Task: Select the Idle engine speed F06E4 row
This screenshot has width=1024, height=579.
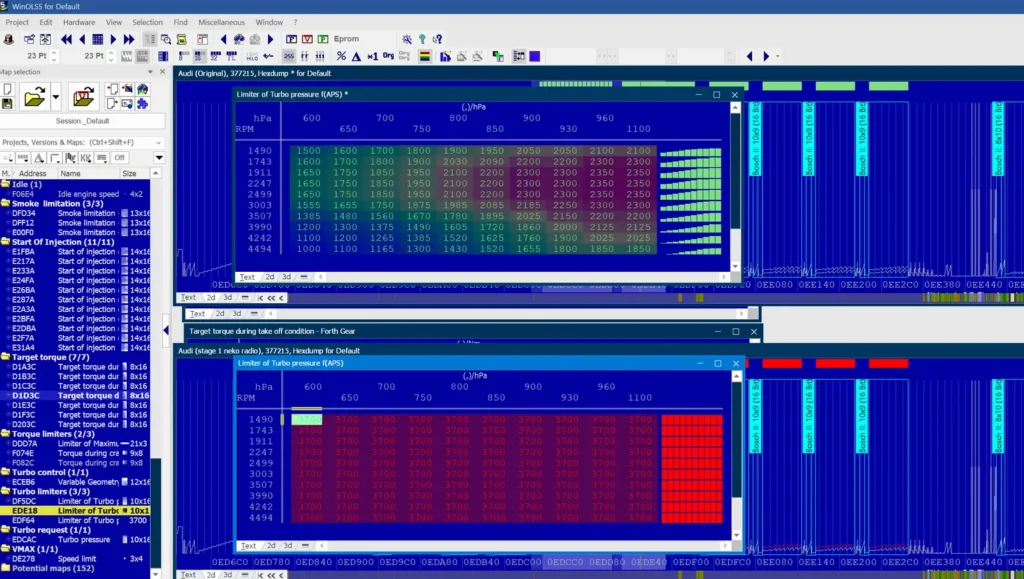Action: tap(75, 194)
